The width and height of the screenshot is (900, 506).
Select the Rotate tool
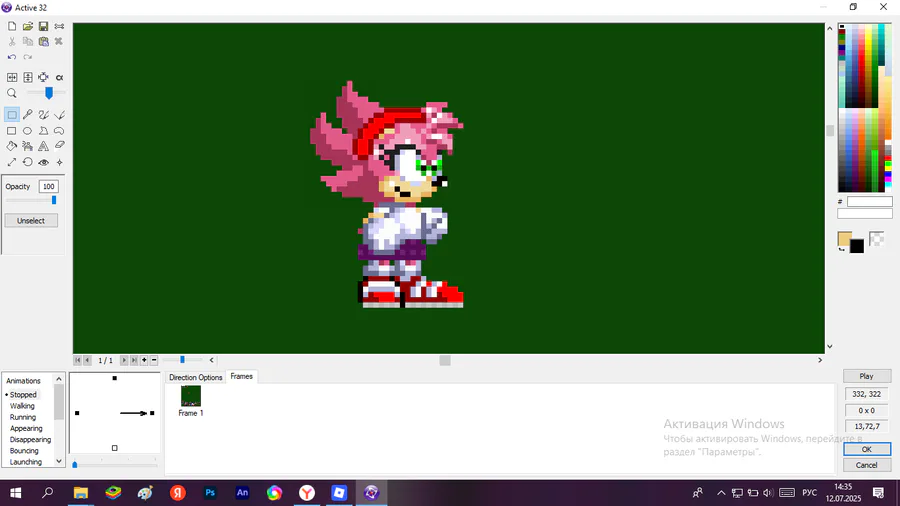pos(28,162)
